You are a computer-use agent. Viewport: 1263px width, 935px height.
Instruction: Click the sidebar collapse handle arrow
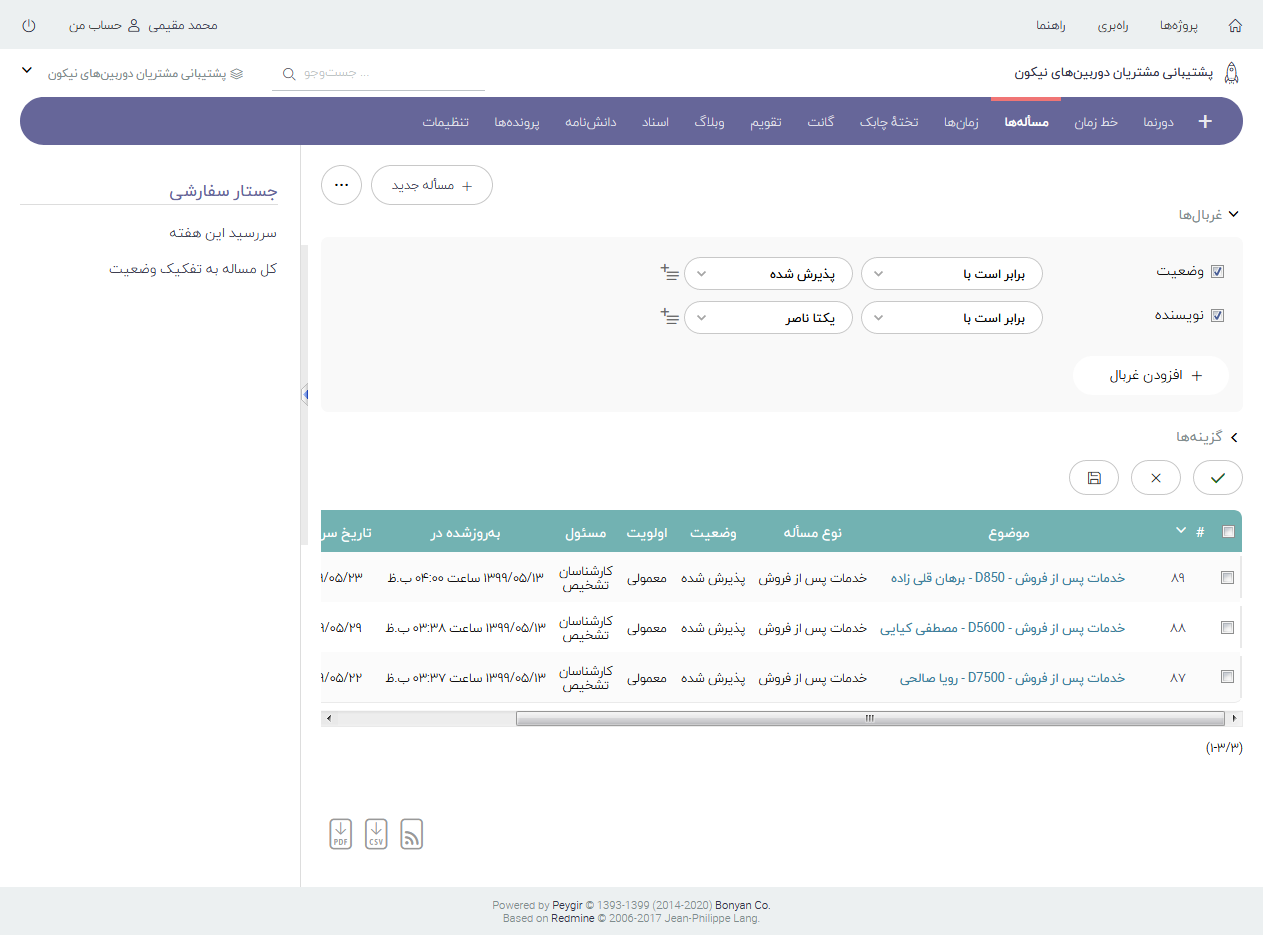tap(304, 395)
